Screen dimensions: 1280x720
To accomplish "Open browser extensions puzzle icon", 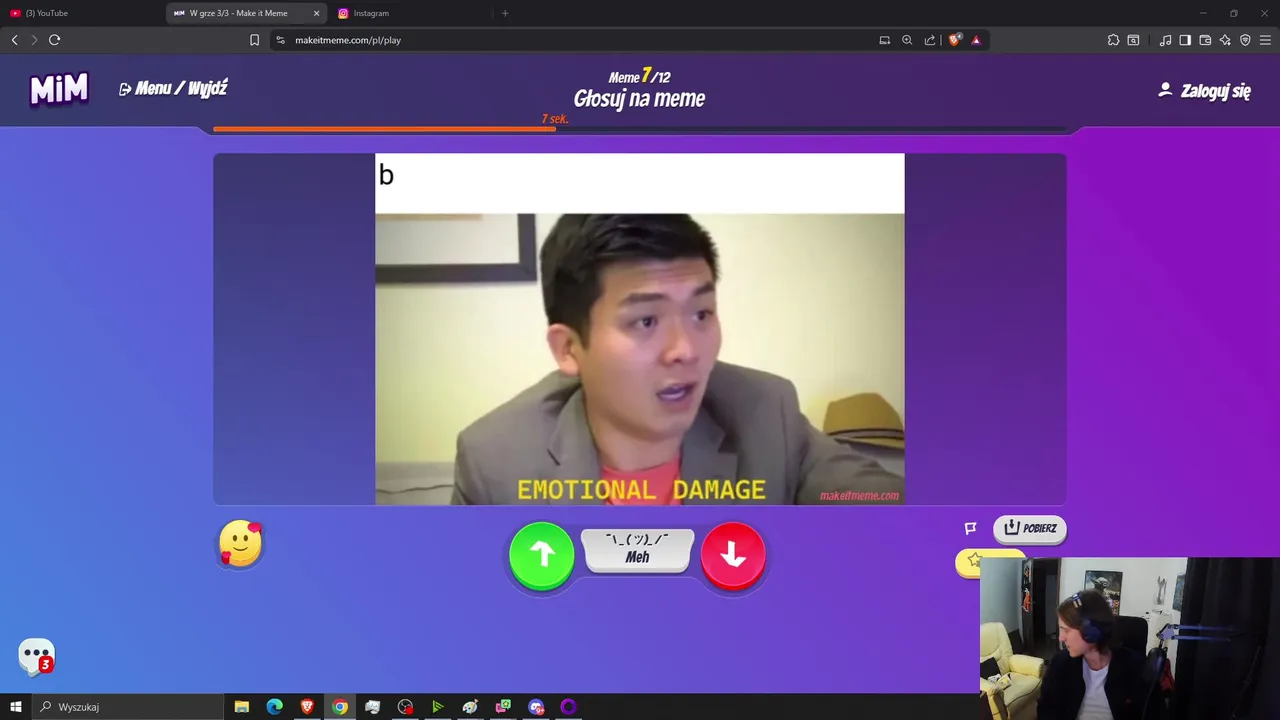I will click(x=1113, y=40).
